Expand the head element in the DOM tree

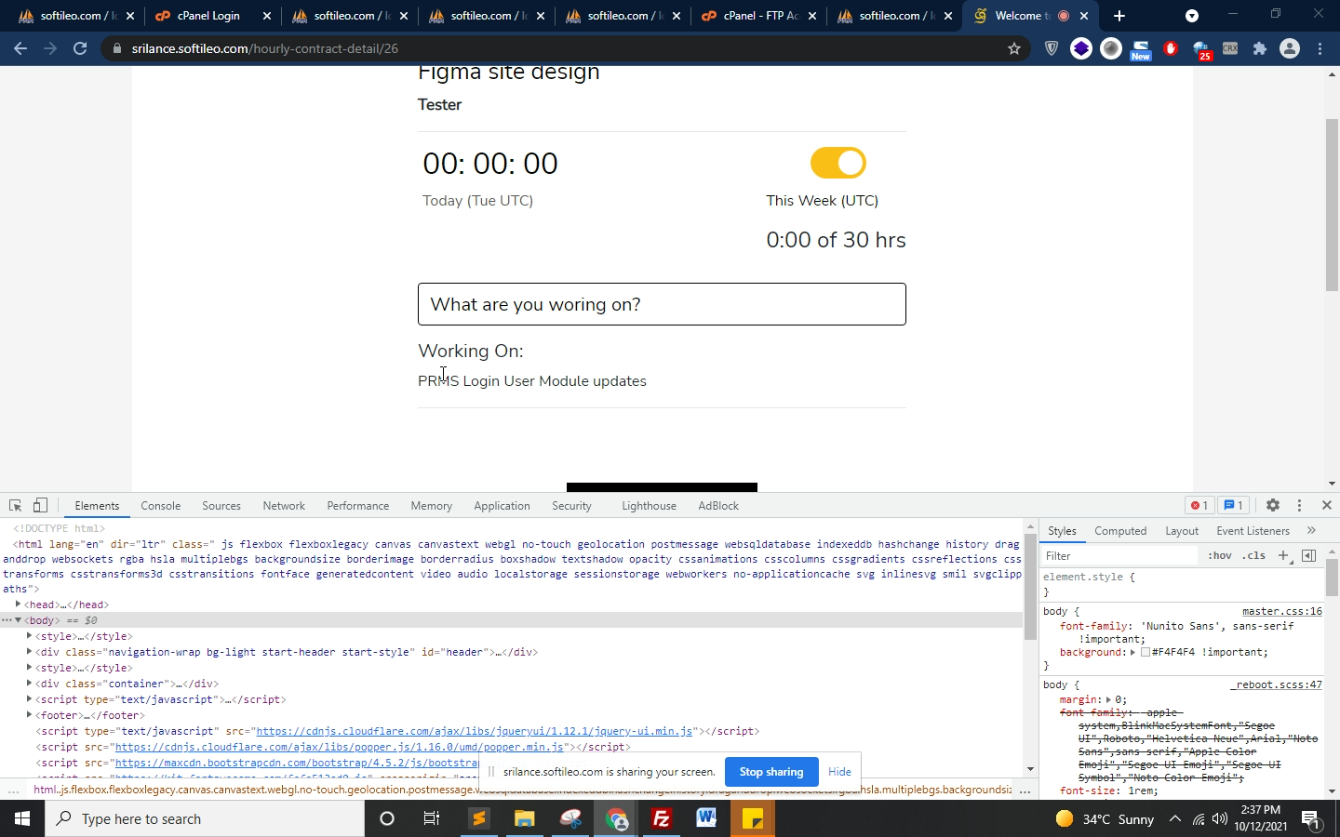point(18,605)
